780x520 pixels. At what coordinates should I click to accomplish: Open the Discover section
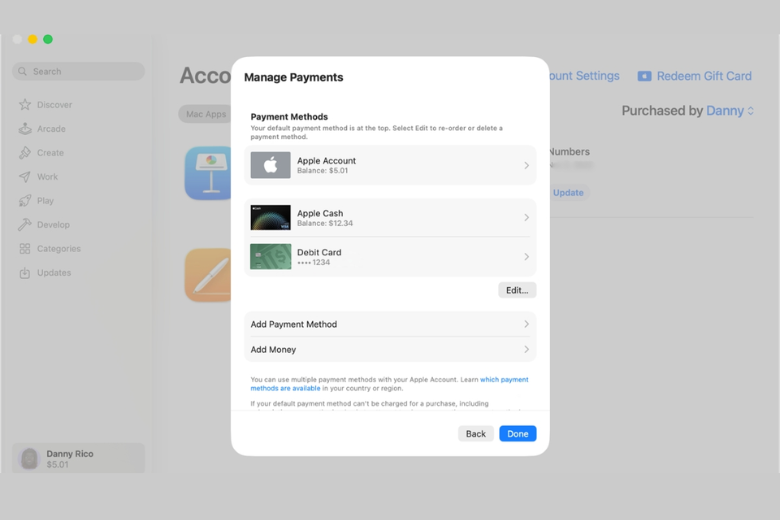tap(55, 104)
